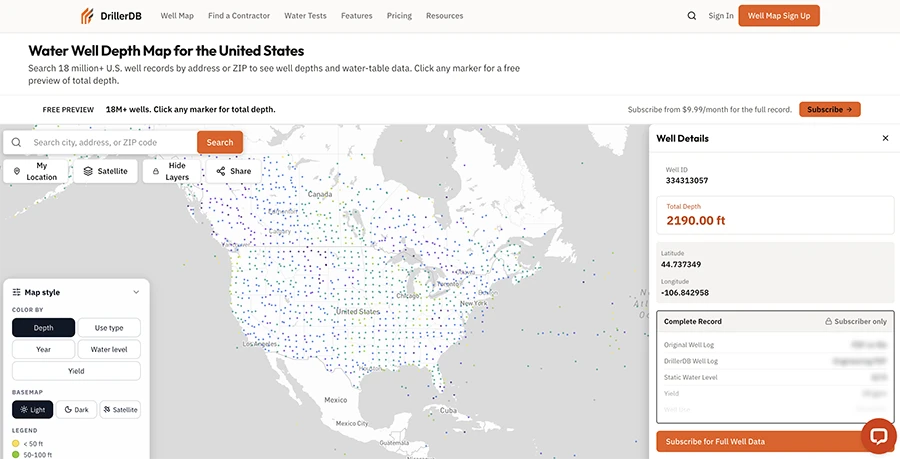This screenshot has height=459, width=900.
Task: Color wells by Year
Action: 44,349
